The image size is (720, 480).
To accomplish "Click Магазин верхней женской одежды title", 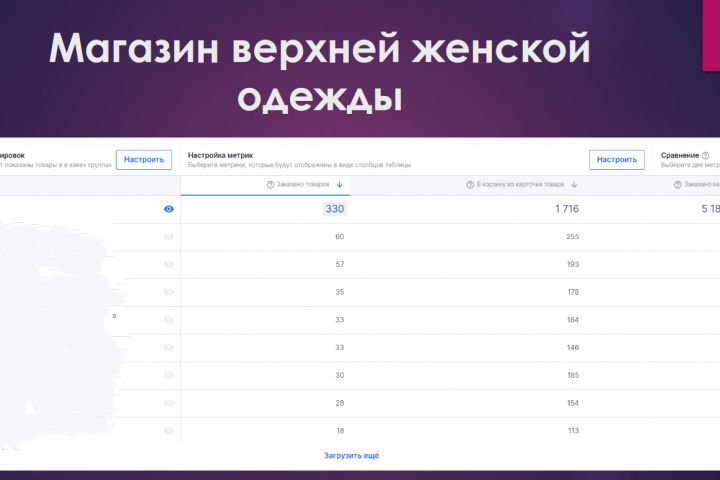I will (320, 72).
